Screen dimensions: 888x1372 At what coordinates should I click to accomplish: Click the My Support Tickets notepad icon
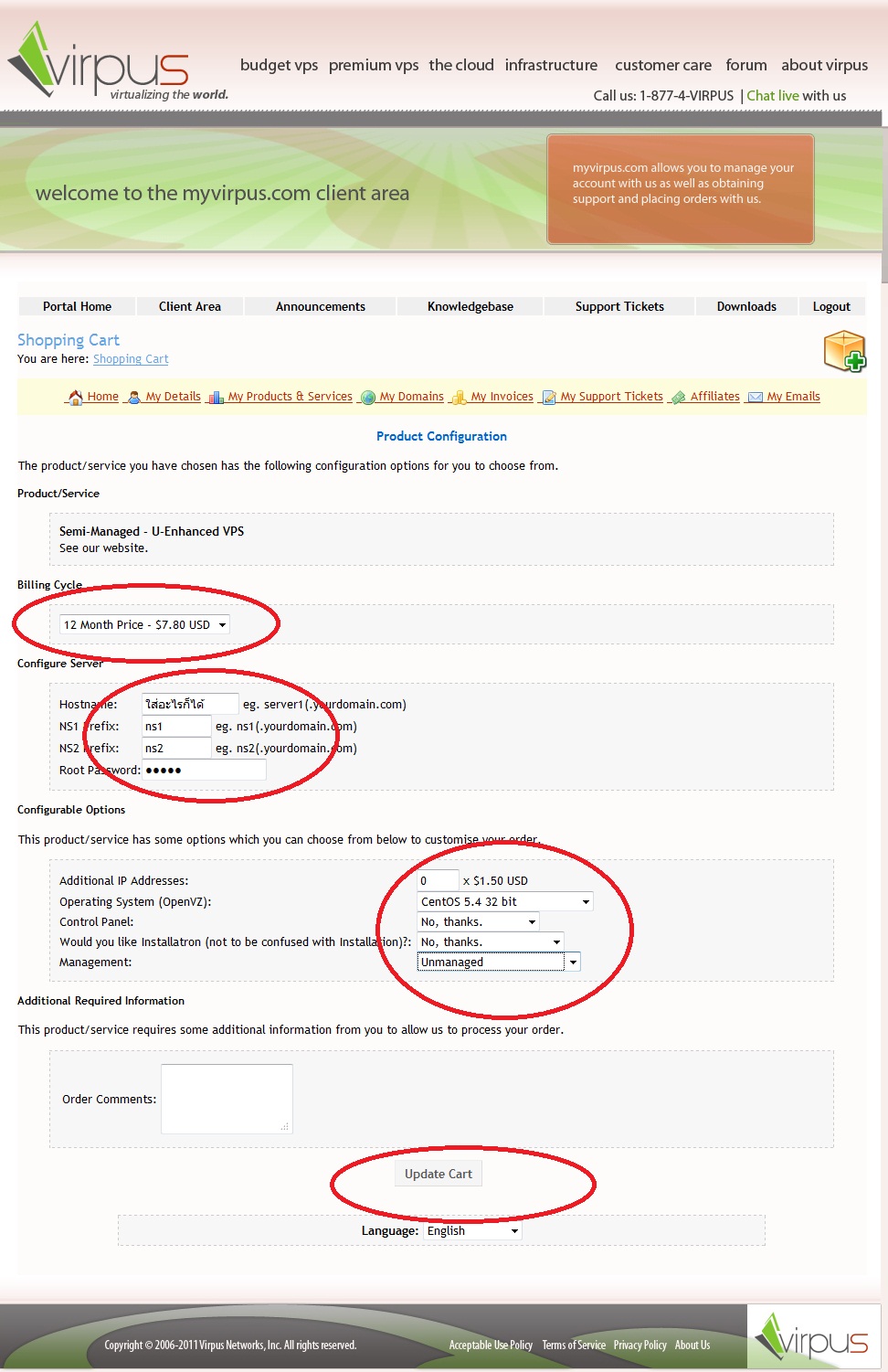[x=549, y=397]
